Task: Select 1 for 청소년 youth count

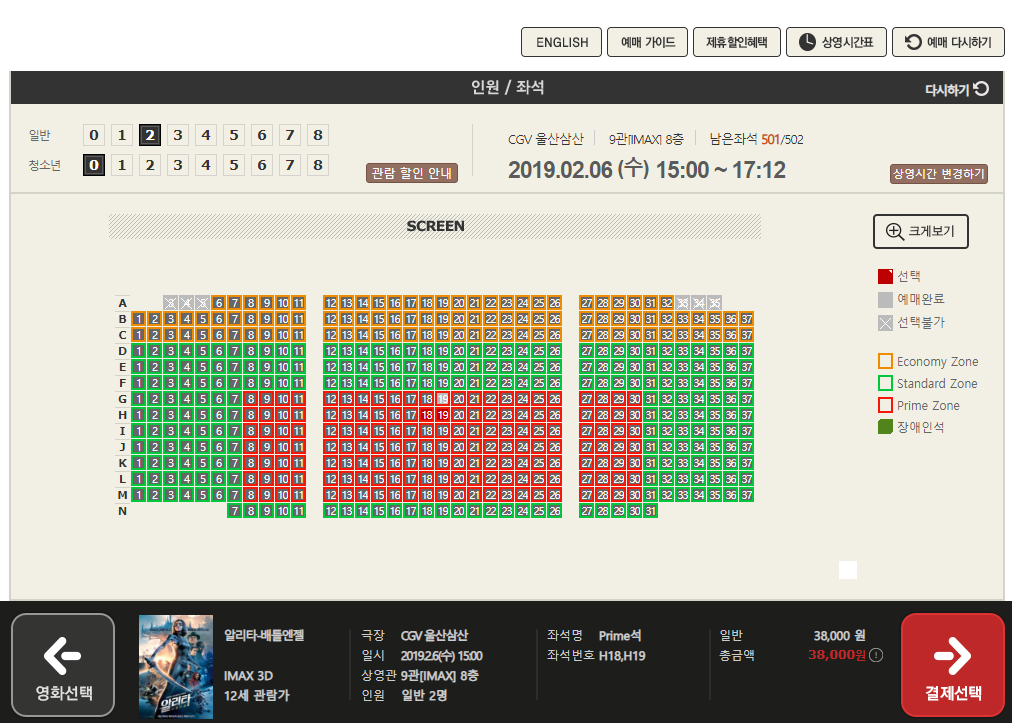Action: [x=122, y=165]
